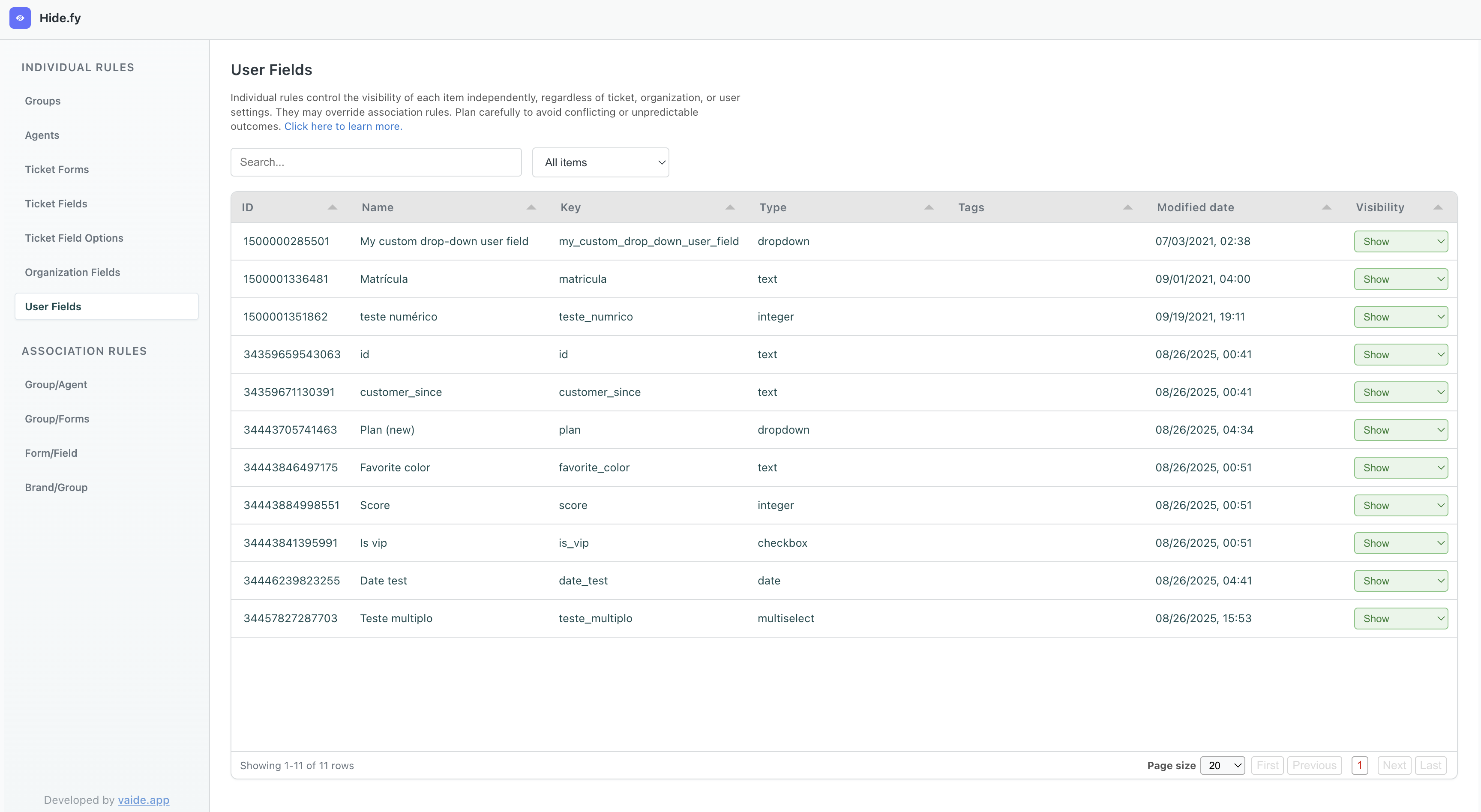Sort by Tags column arrow icon
The height and width of the screenshot is (812, 1481).
[x=1128, y=207]
